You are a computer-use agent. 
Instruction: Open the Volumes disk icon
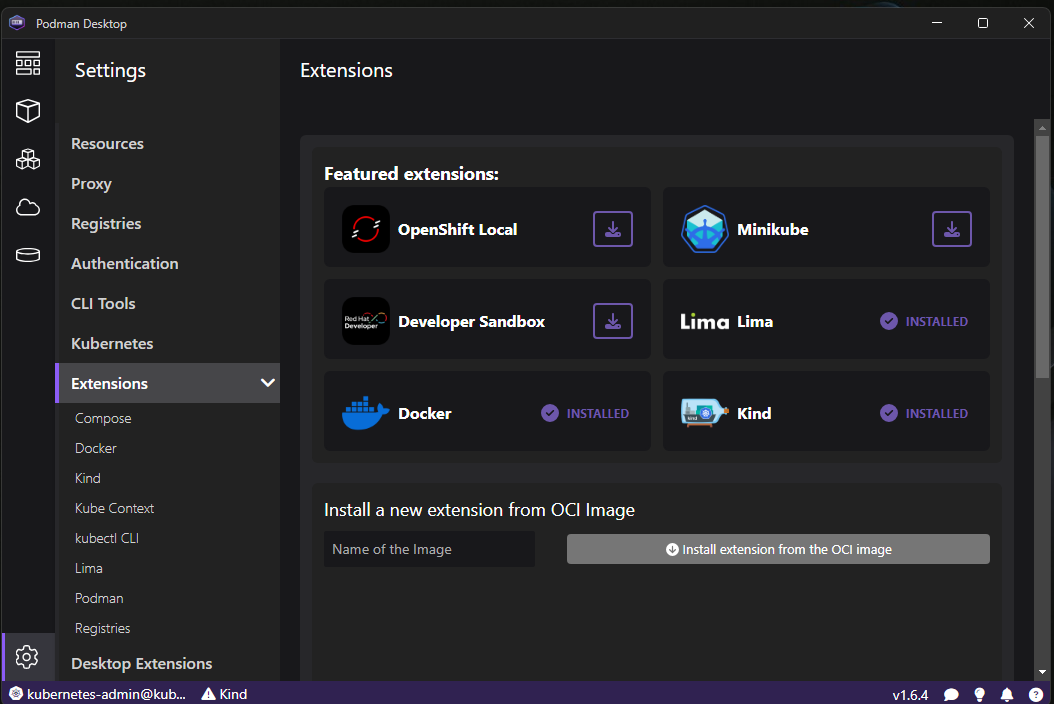click(x=28, y=255)
